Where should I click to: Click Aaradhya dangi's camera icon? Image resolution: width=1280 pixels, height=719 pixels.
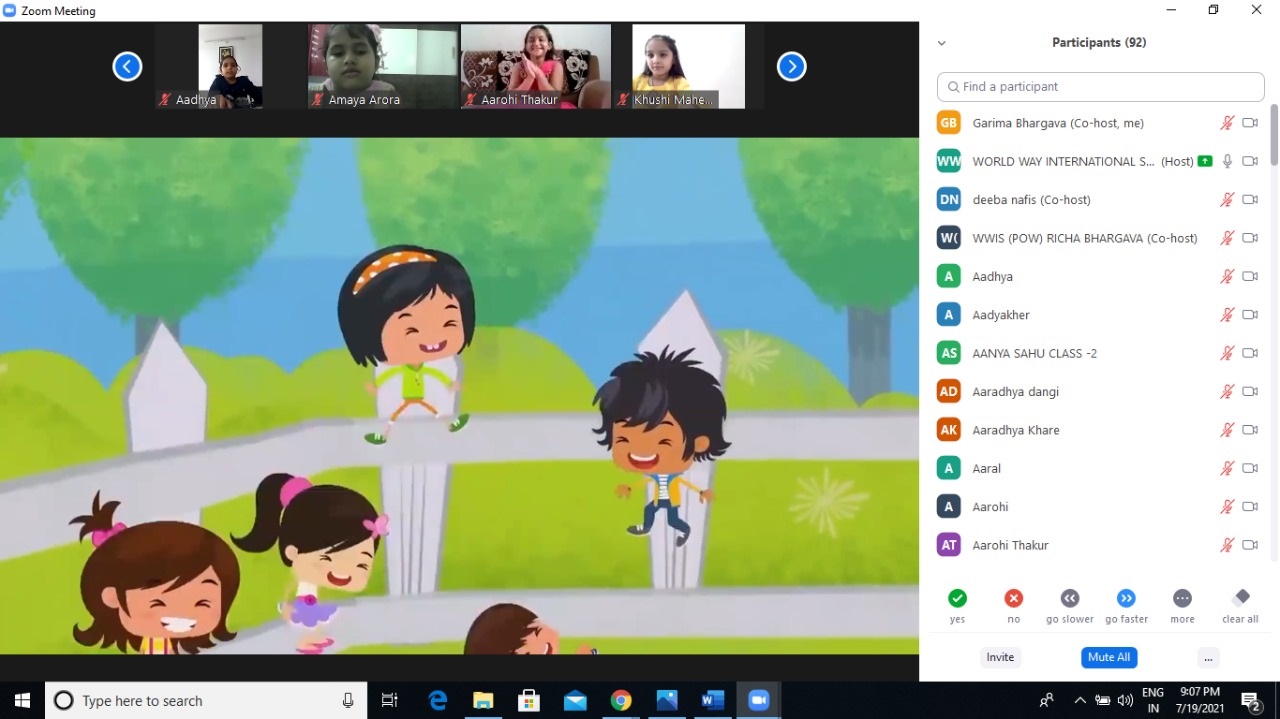[x=1250, y=392]
